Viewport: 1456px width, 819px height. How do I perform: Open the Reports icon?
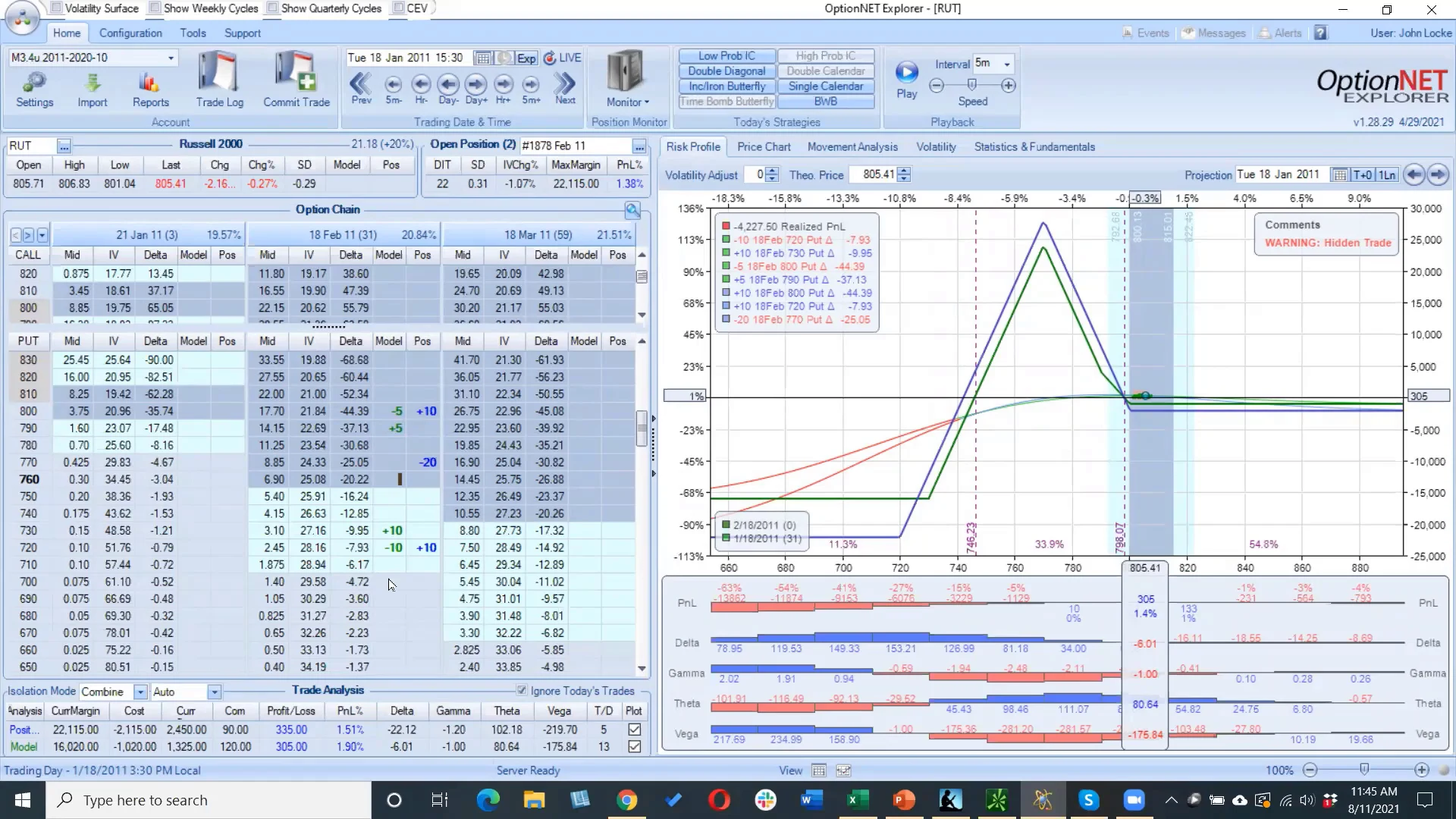[x=150, y=89]
